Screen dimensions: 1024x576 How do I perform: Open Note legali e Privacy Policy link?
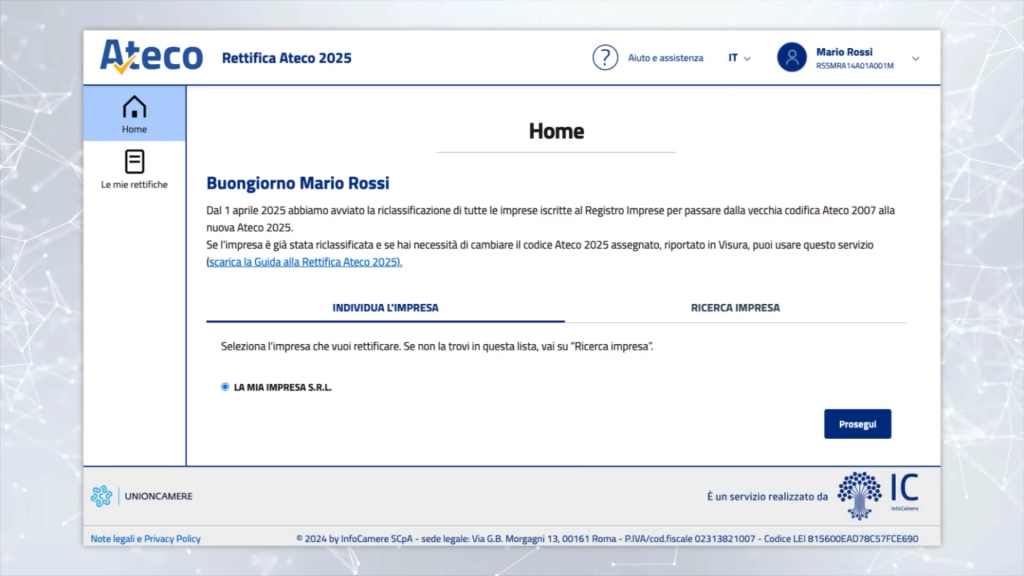[146, 539]
